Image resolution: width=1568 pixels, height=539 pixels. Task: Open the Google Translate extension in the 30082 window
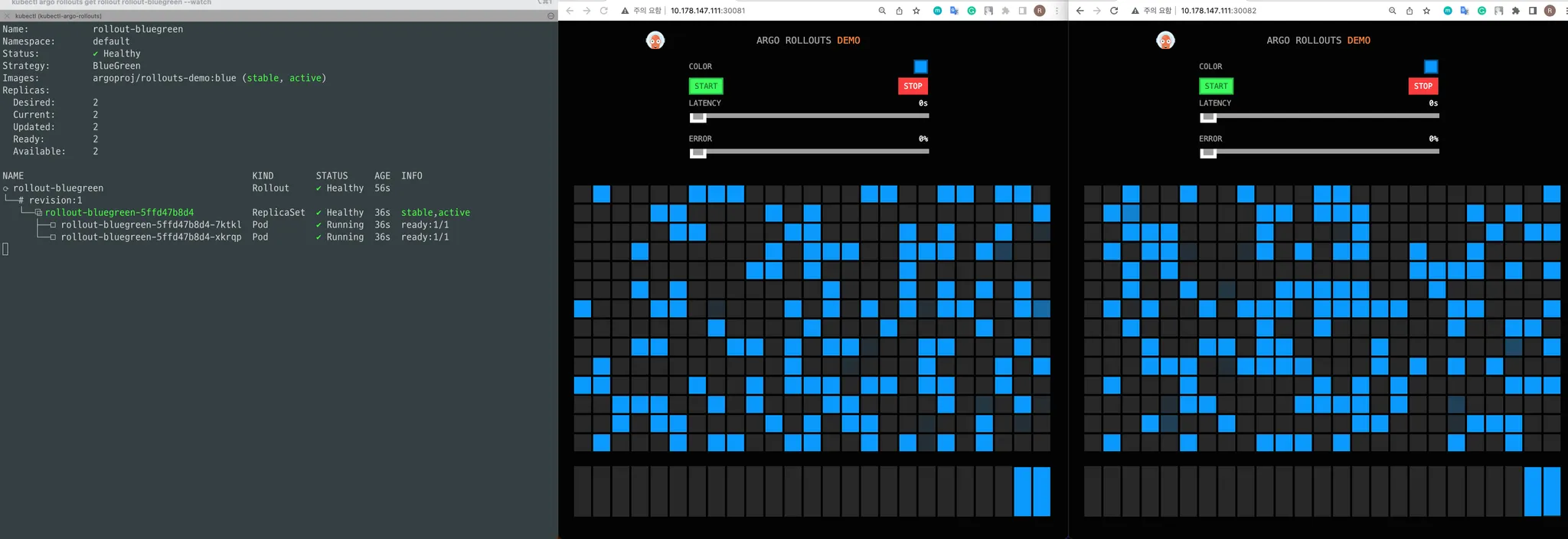[1465, 11]
